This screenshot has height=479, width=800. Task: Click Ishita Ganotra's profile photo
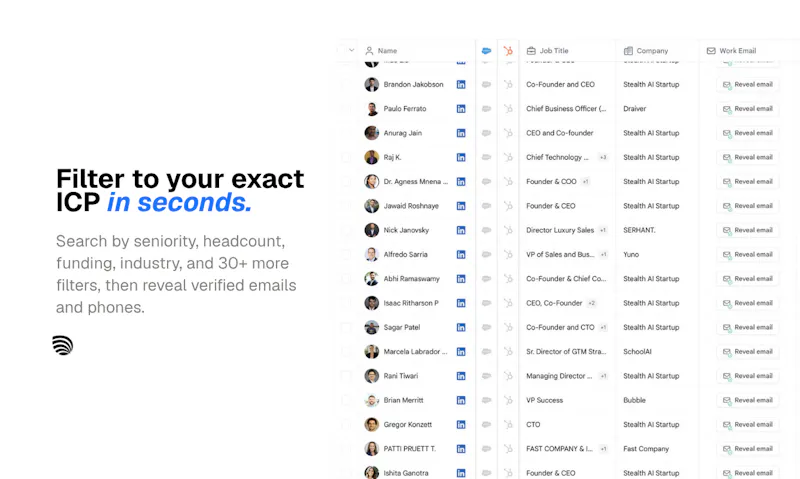[371, 472]
